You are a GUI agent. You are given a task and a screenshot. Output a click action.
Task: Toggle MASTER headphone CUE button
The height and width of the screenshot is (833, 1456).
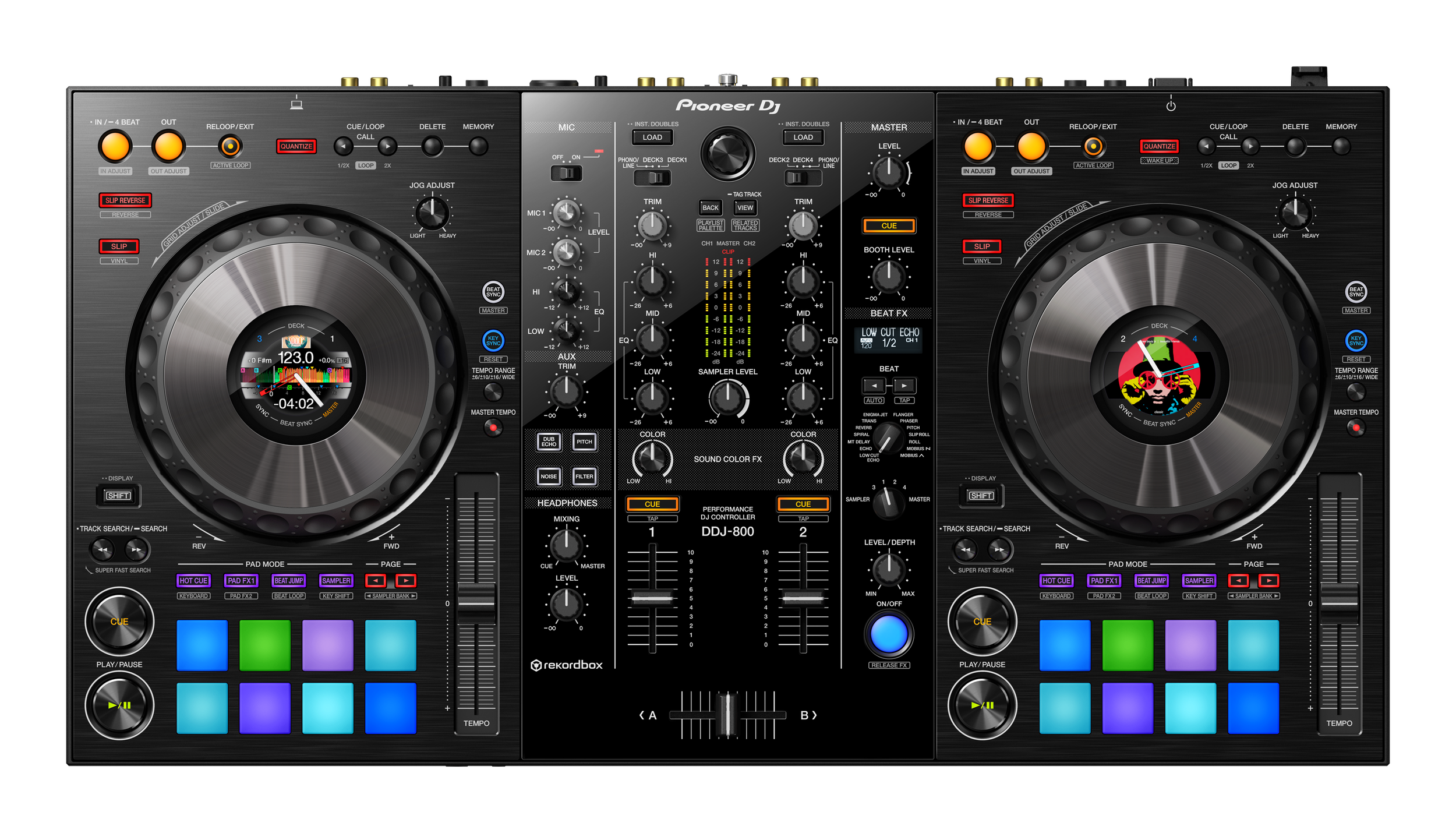(x=889, y=225)
